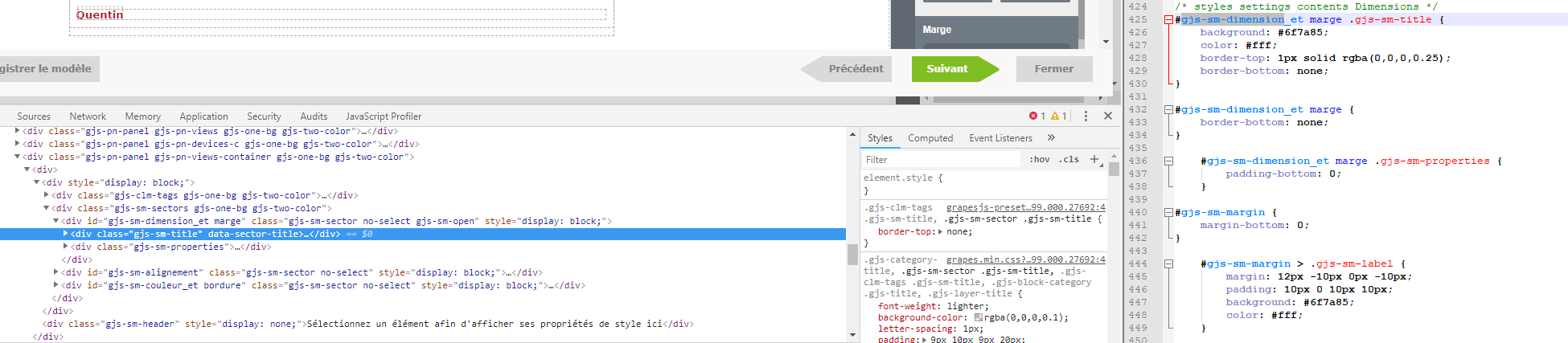
Task: Expand the border-top shorthand triangle
Action: 942,231
